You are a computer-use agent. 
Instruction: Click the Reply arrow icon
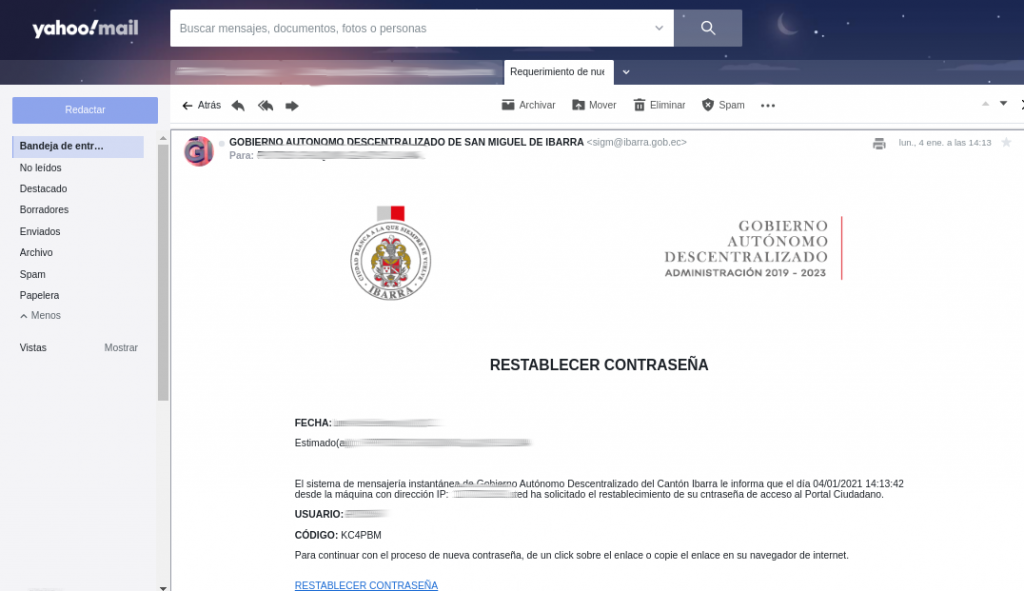click(x=238, y=105)
